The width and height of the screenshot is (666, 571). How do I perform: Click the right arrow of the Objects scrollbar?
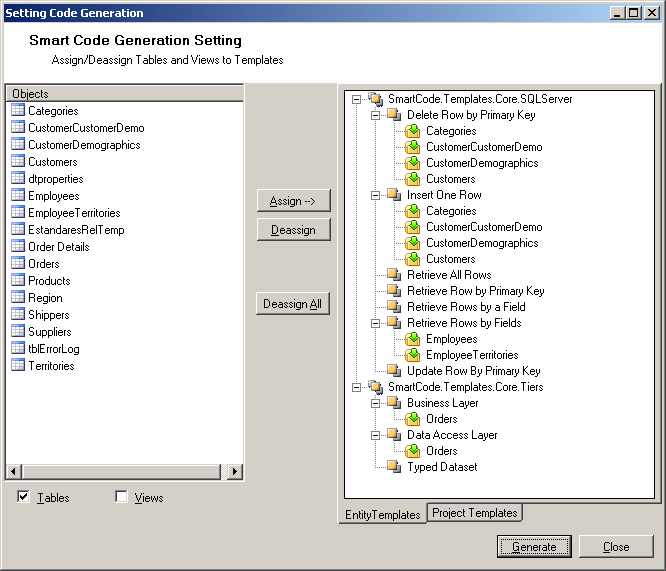pyautogui.click(x=235, y=471)
